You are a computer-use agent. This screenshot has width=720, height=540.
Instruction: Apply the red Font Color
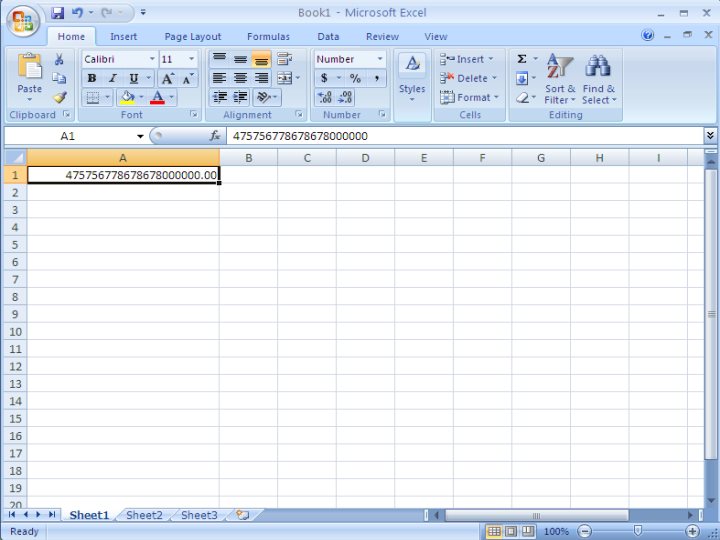(x=158, y=97)
